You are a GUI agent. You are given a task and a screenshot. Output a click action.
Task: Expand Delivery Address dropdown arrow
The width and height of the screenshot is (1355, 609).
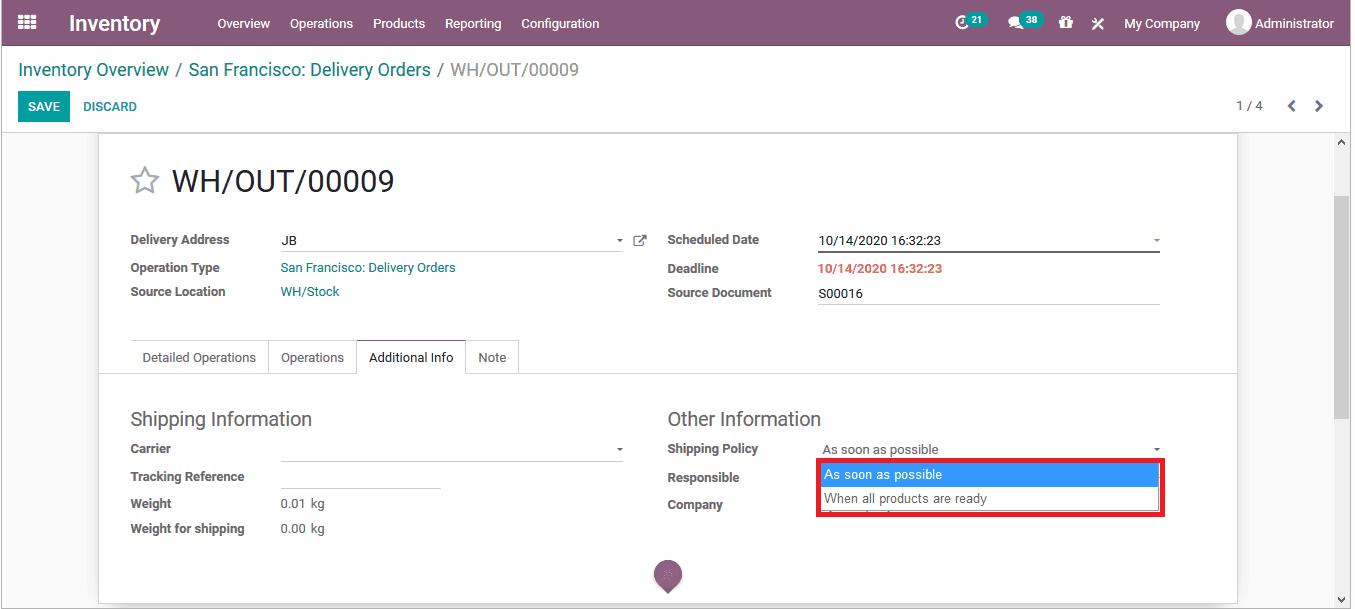pyautogui.click(x=620, y=241)
